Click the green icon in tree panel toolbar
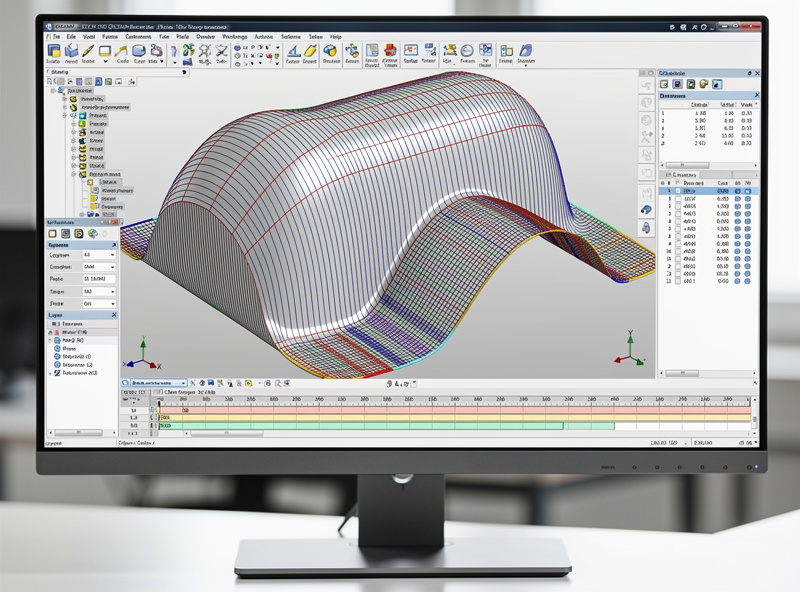The width and height of the screenshot is (800, 592). (x=108, y=82)
